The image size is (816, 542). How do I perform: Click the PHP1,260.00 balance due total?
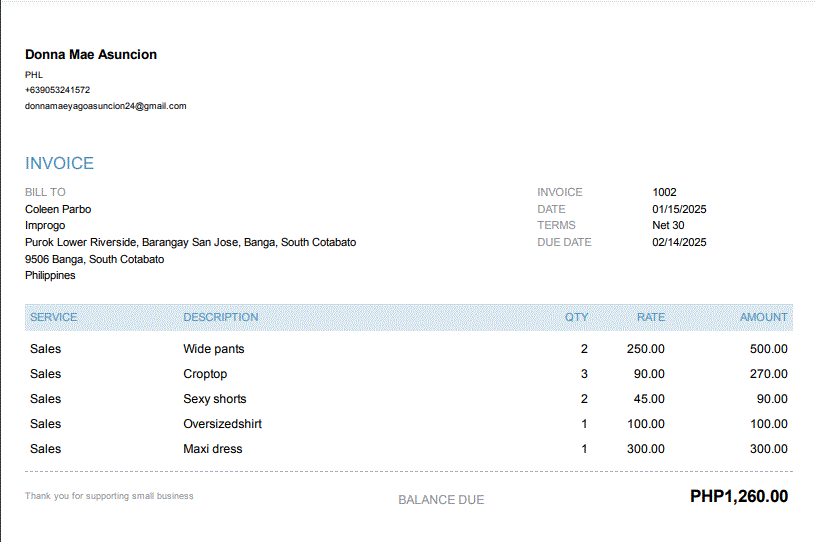739,496
